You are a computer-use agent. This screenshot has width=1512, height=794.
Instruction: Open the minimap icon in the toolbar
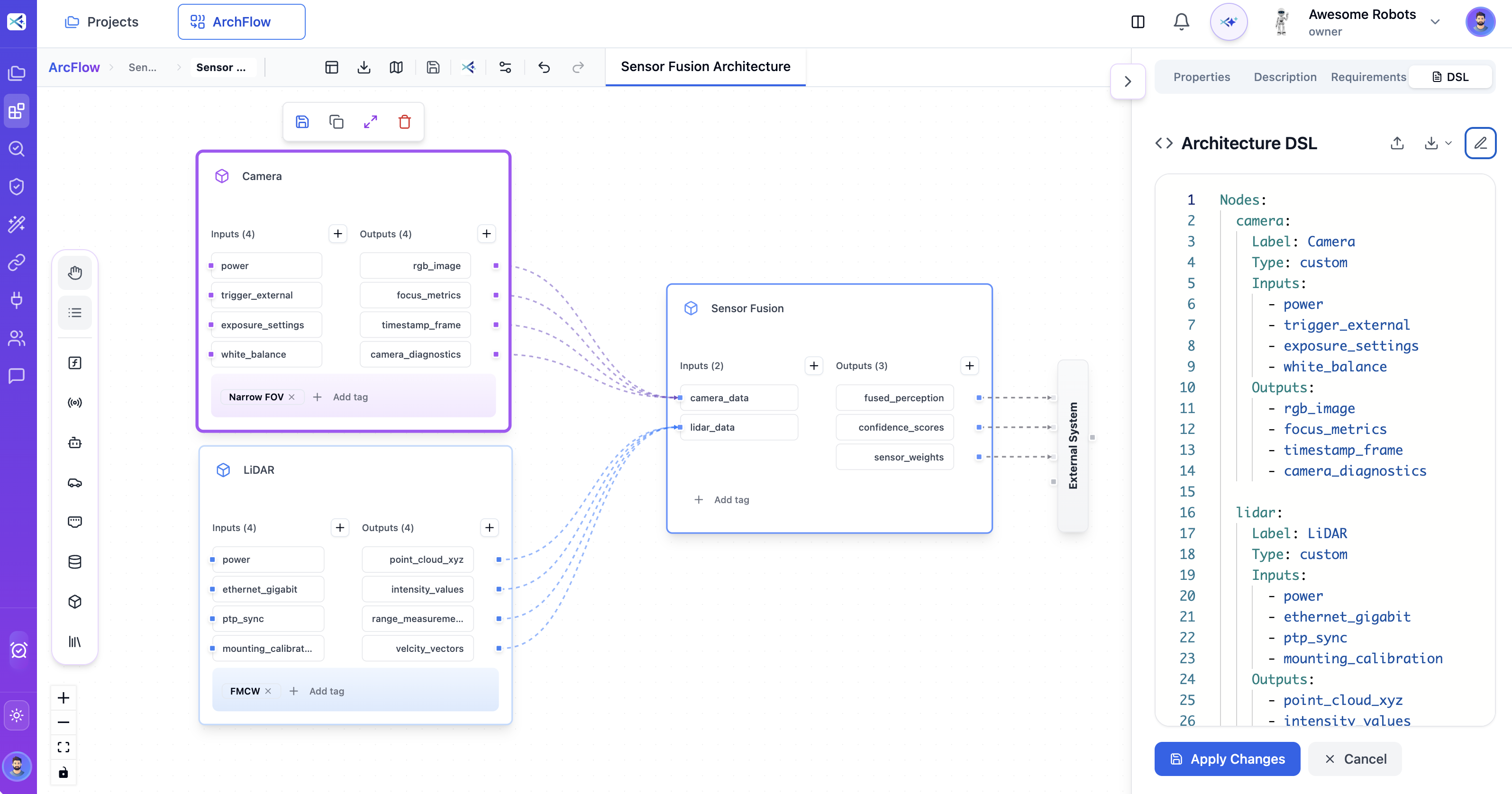point(396,67)
